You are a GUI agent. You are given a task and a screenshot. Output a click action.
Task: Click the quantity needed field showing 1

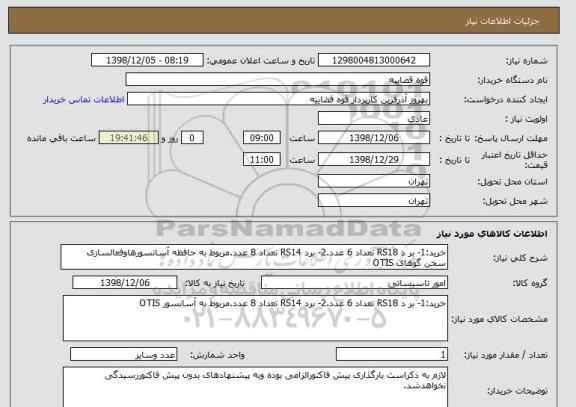click(392, 354)
